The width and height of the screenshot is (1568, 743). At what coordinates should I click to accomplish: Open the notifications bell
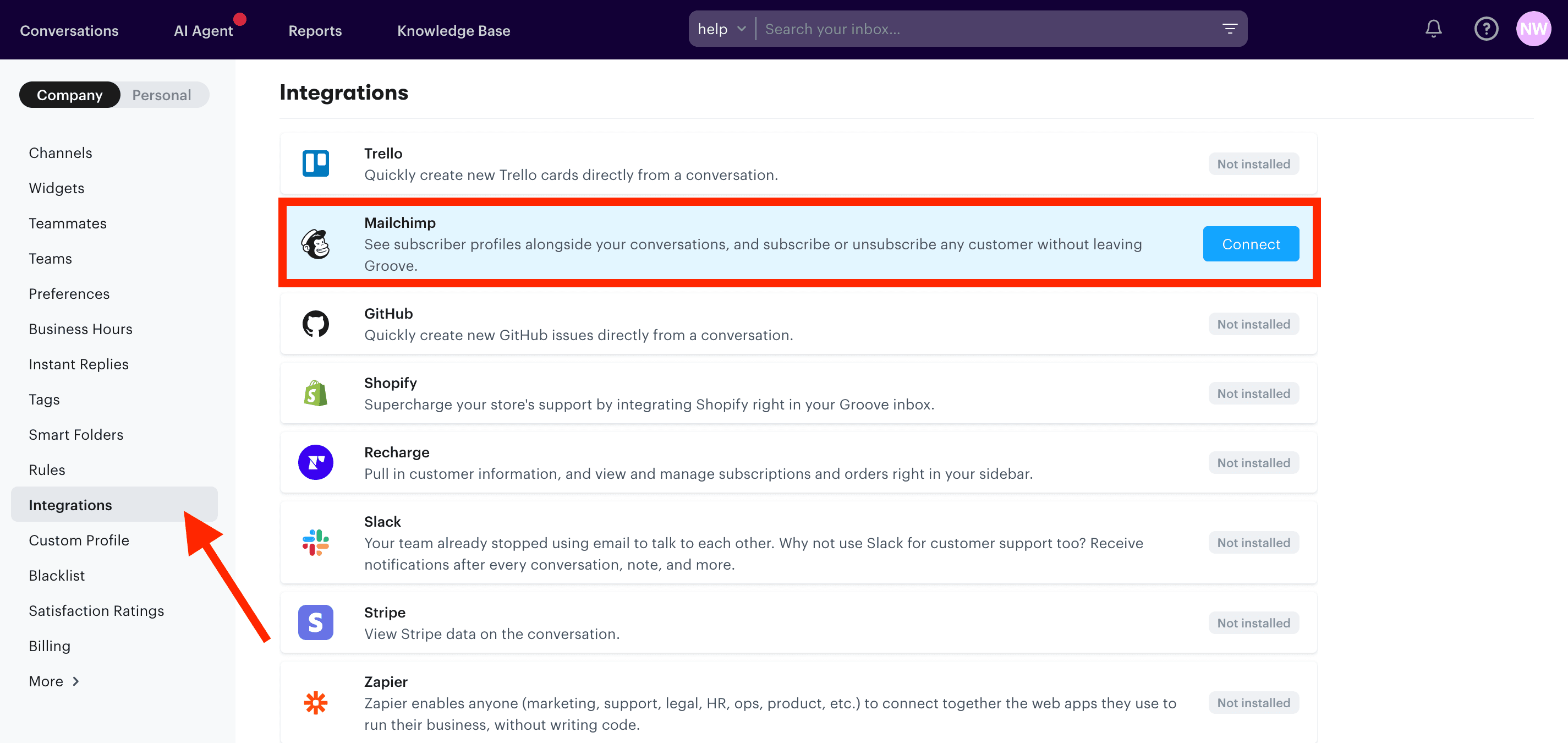click(x=1433, y=29)
